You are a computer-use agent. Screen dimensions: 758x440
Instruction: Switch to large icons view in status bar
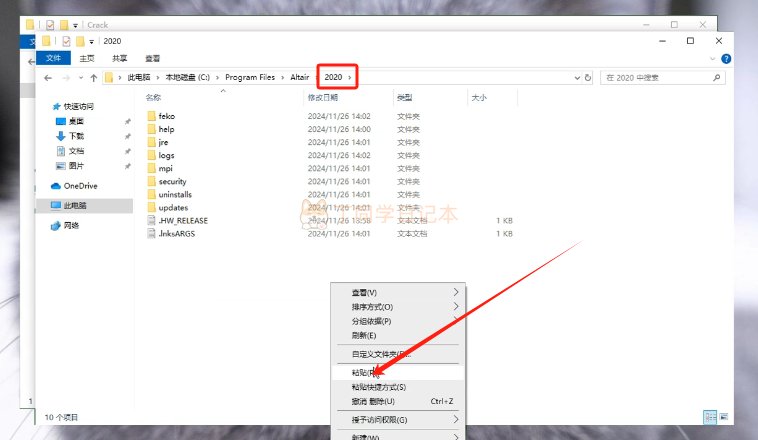pos(723,415)
